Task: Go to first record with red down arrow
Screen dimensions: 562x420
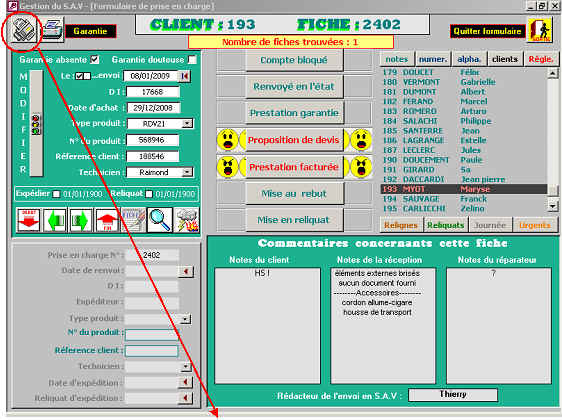Action: pyautogui.click(x=29, y=220)
